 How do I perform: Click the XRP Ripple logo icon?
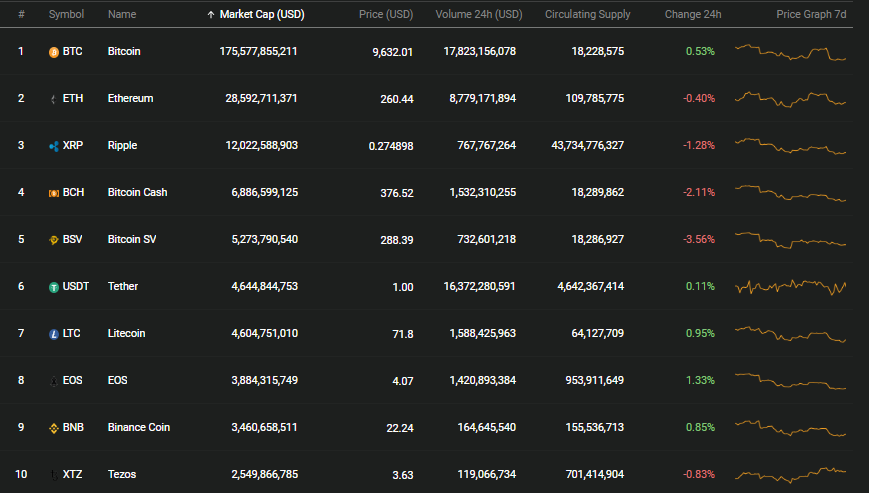[54, 146]
